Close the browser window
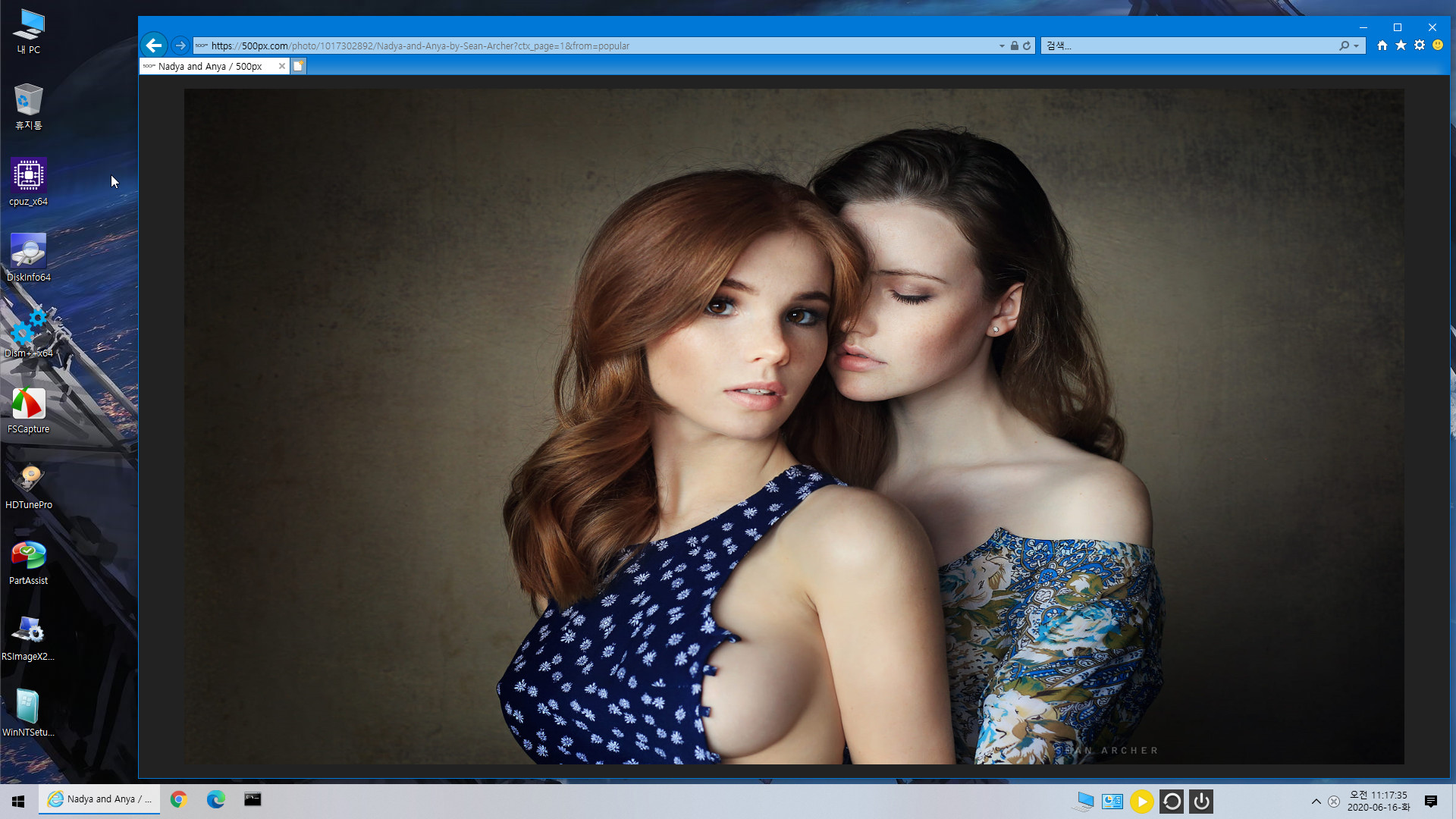 [x=1432, y=27]
